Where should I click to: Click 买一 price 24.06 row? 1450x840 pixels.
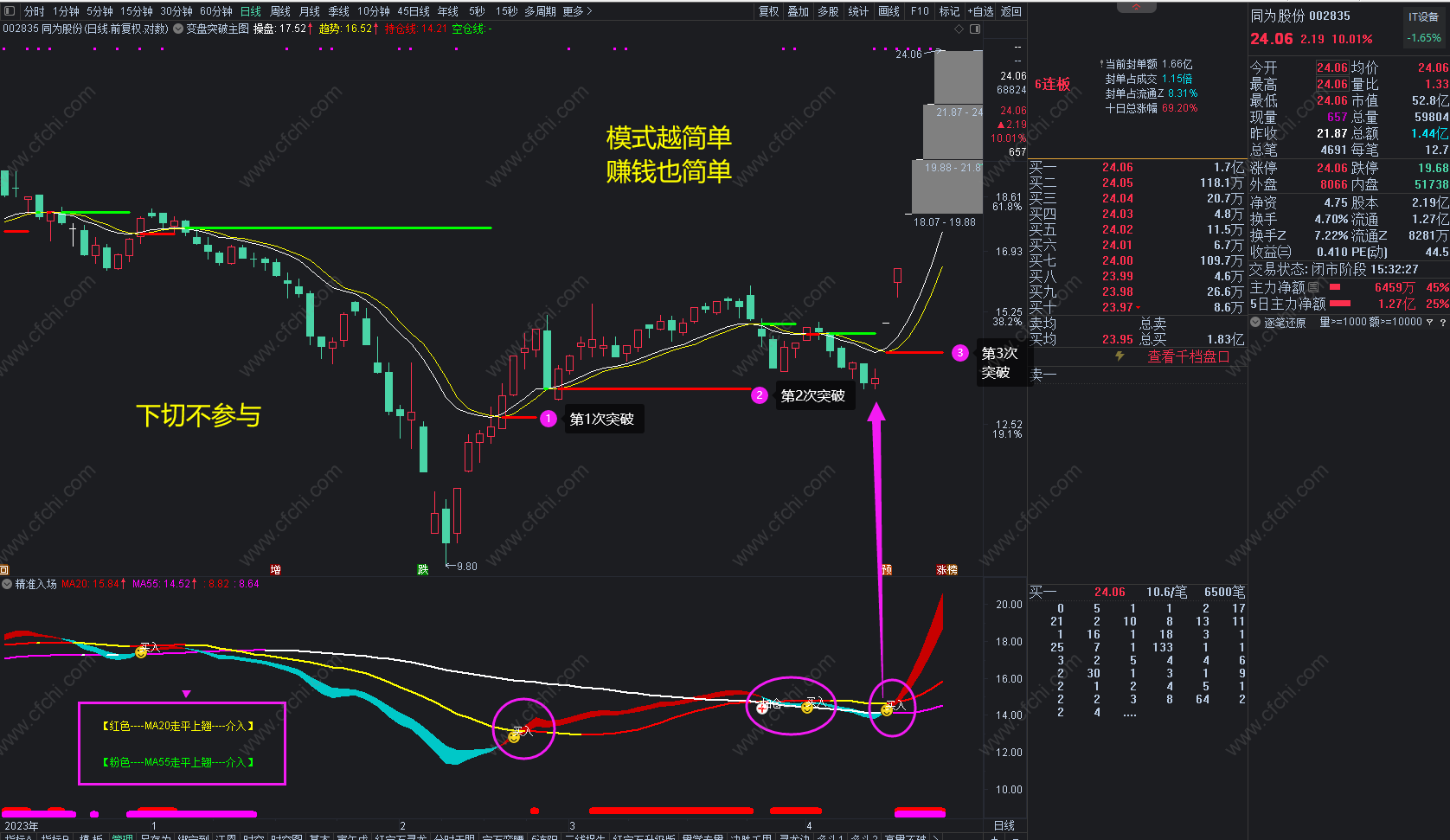click(1137, 167)
